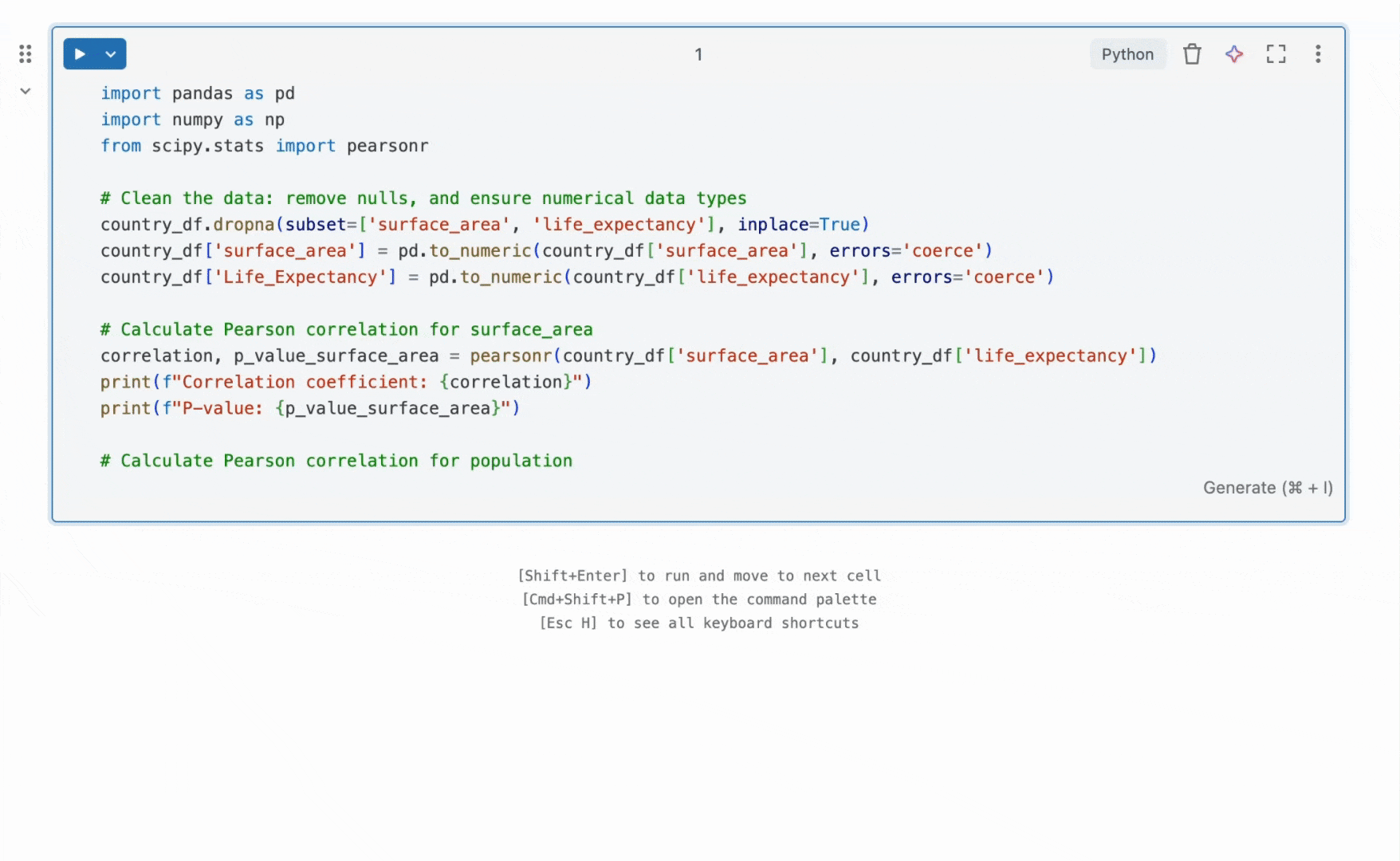This screenshot has height=861, width=1400.
Task: Place cursor on the import pandas line
Action: click(197, 93)
